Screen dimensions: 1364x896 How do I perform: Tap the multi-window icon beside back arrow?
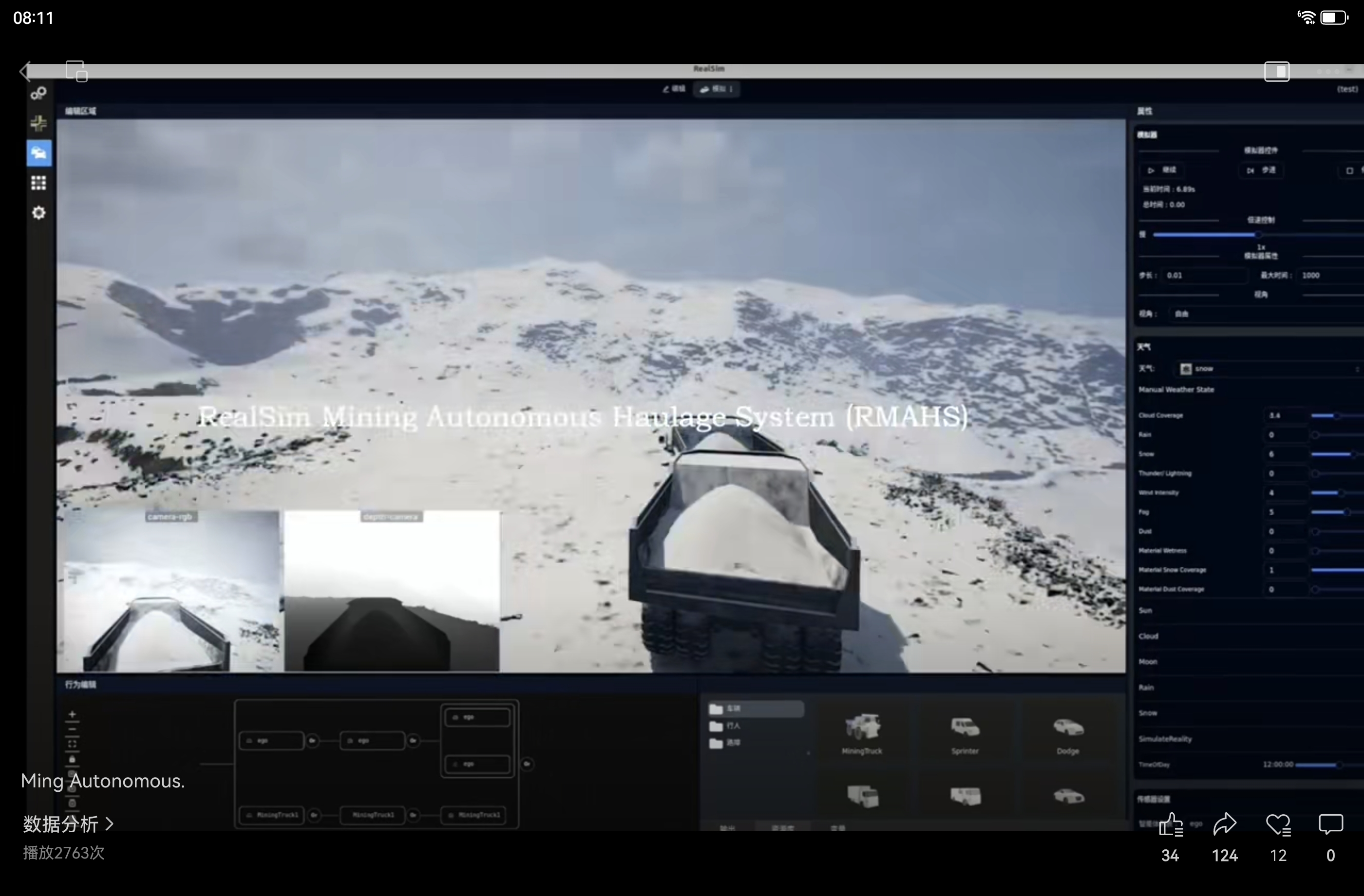(76, 72)
